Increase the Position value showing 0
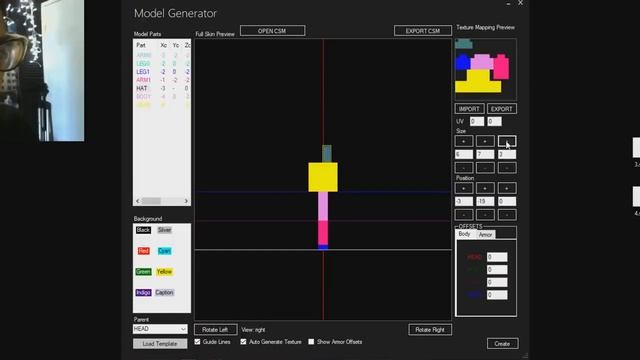 click(x=507, y=188)
